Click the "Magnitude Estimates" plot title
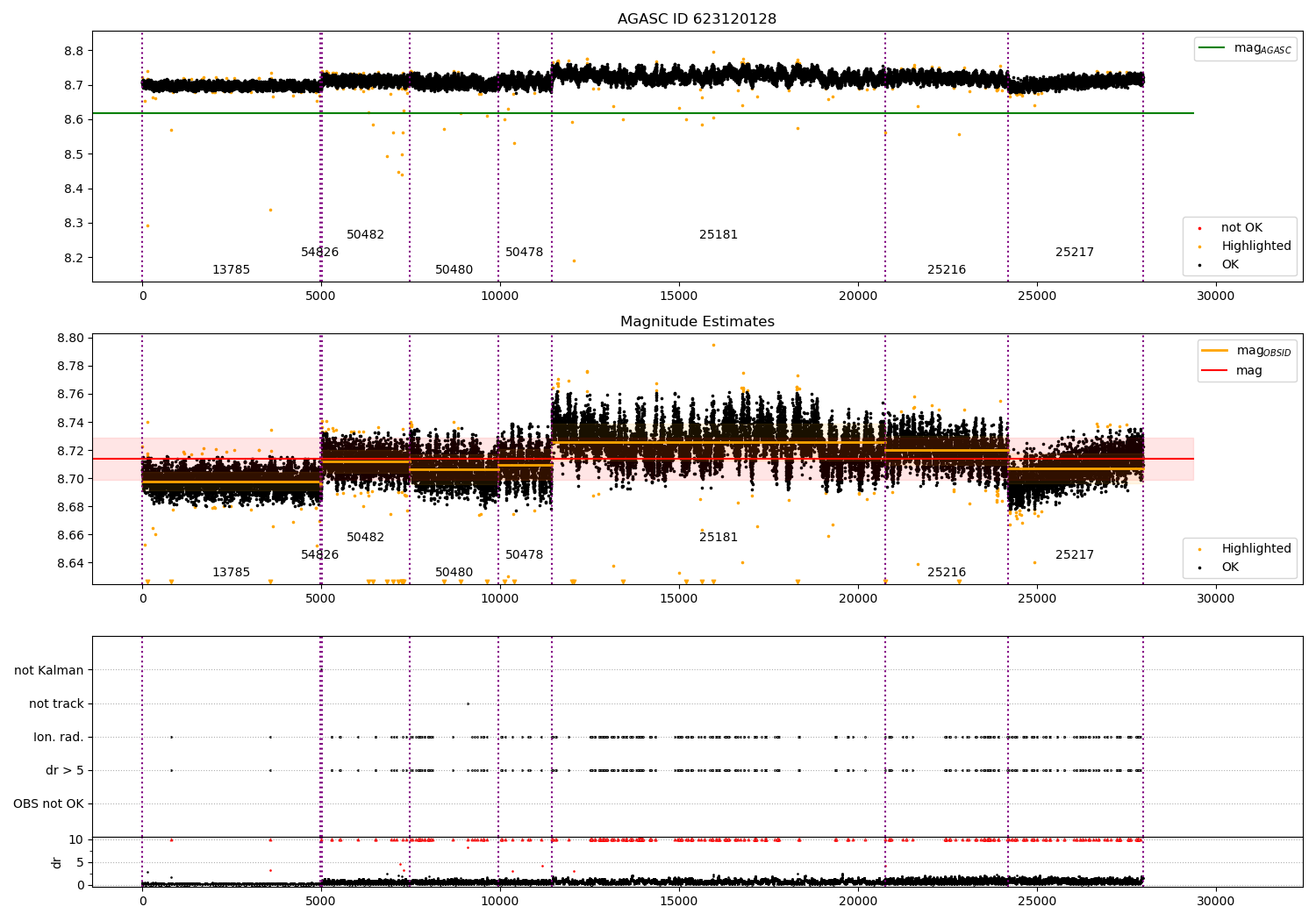Image resolution: width=1316 pixels, height=921 pixels. coord(697,322)
